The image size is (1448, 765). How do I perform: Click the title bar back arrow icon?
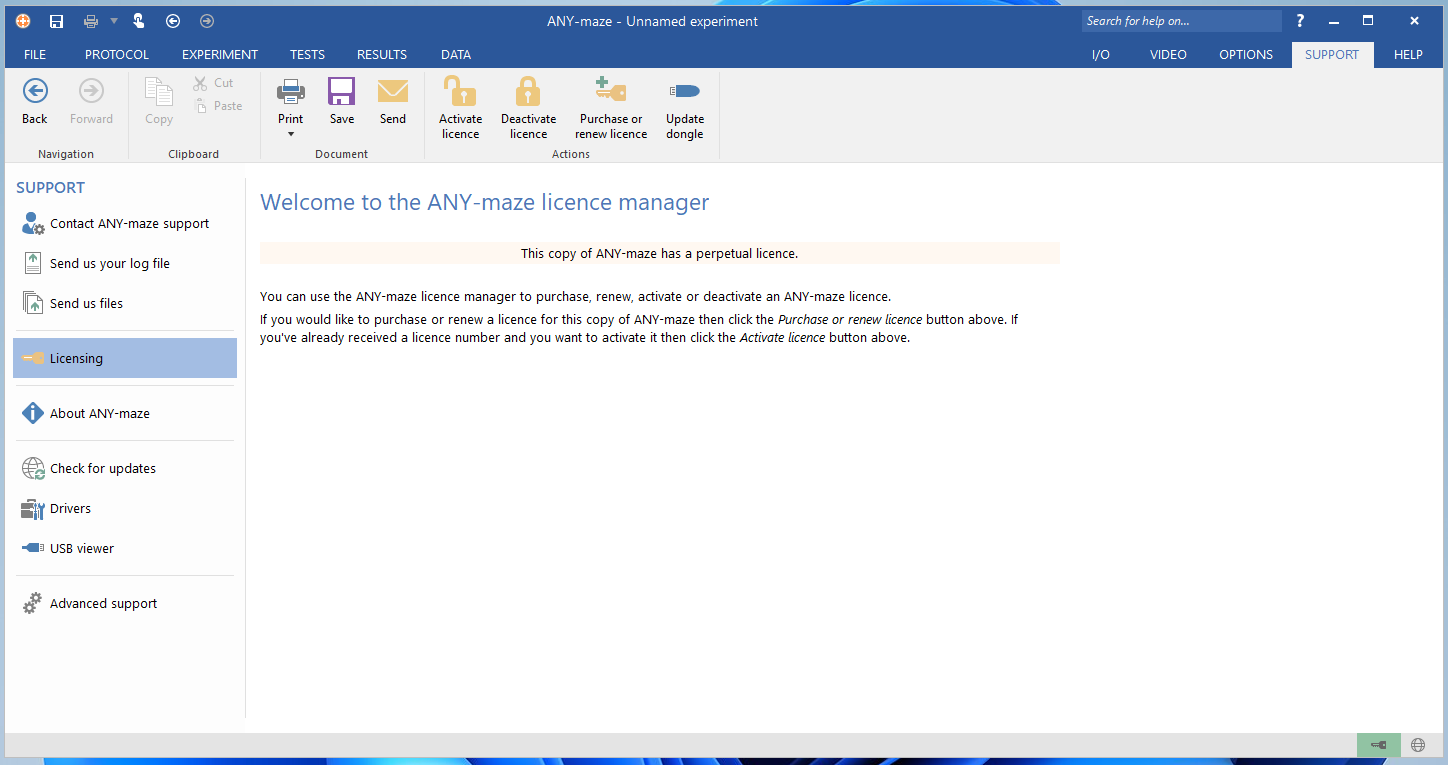pos(173,21)
